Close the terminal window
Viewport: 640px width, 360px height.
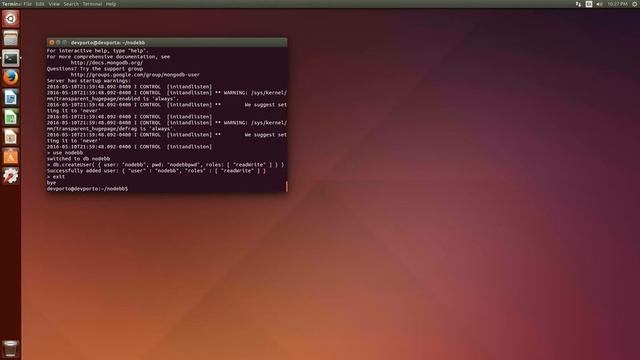coord(52,42)
